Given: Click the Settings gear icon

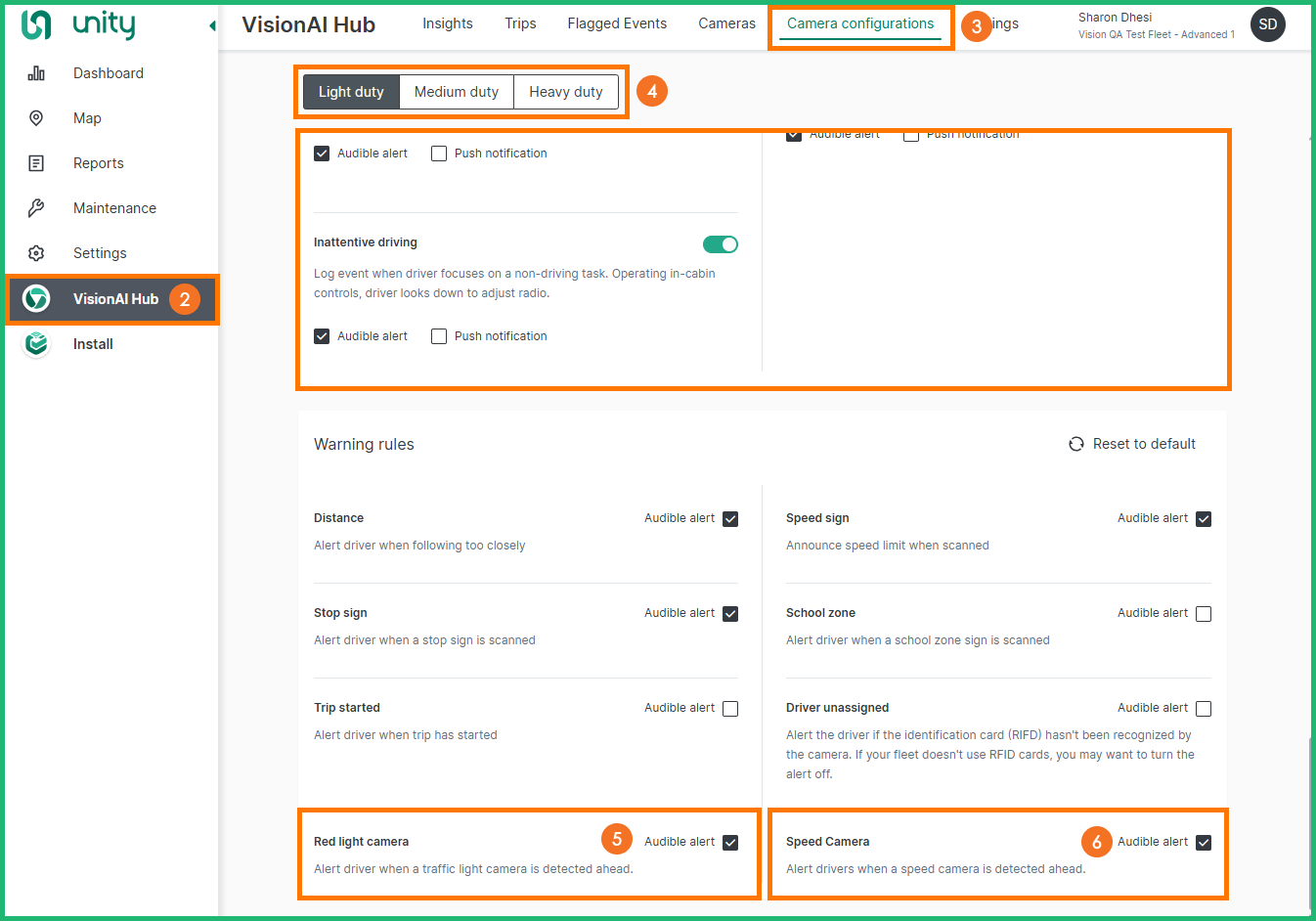Looking at the screenshot, I should 36,253.
